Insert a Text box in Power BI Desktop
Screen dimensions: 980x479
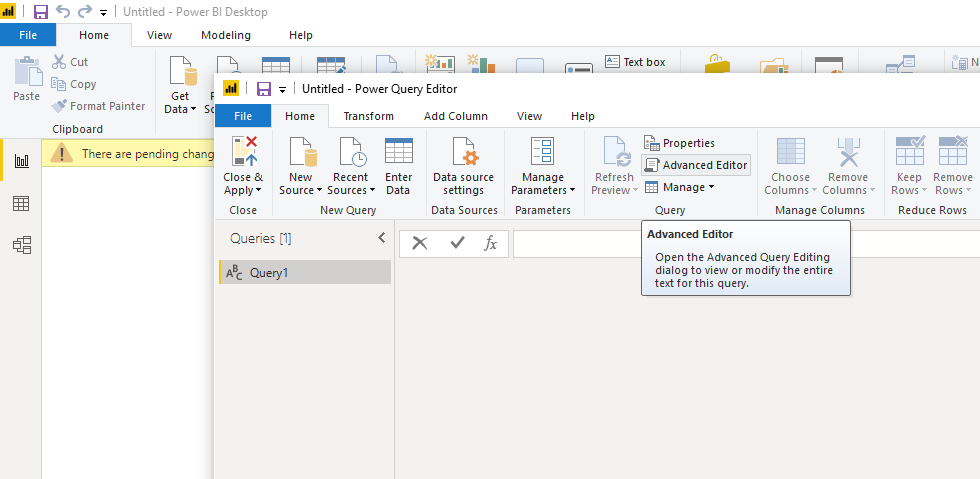click(x=635, y=62)
